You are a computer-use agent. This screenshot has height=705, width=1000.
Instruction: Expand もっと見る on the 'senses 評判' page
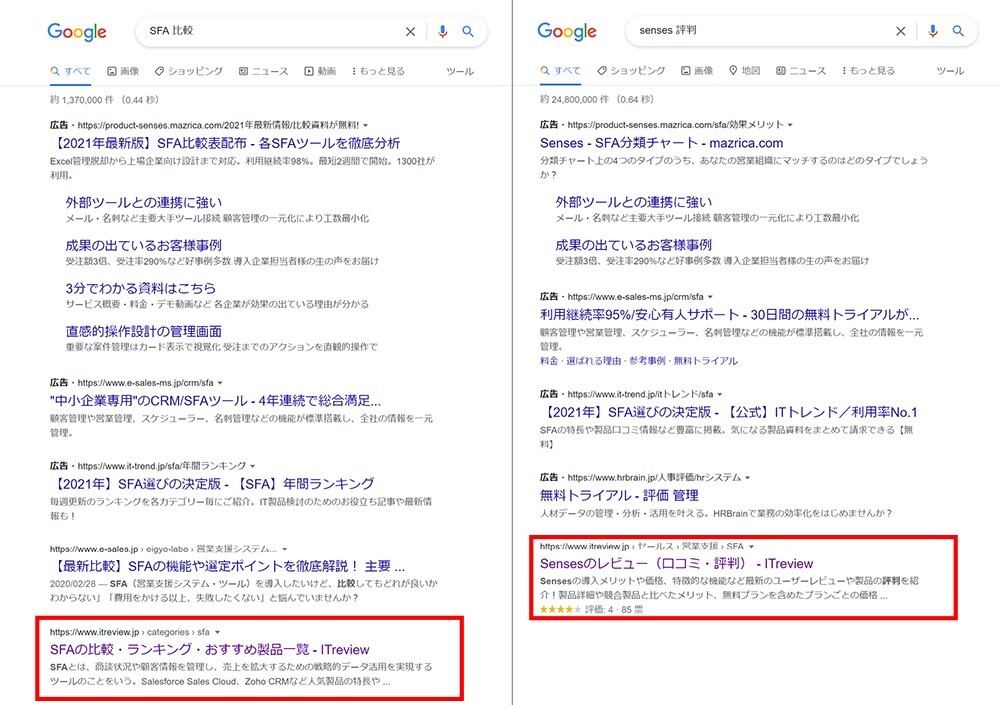point(869,71)
